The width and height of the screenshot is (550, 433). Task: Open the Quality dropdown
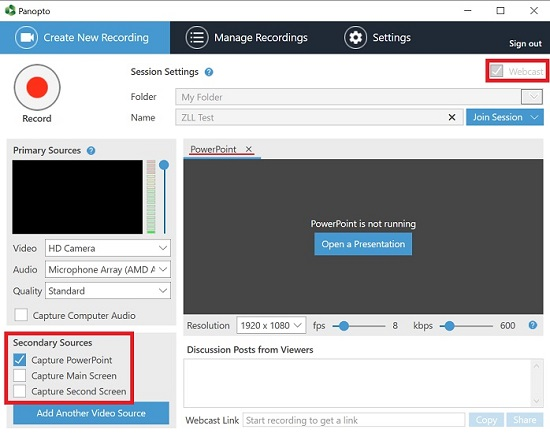(108, 291)
